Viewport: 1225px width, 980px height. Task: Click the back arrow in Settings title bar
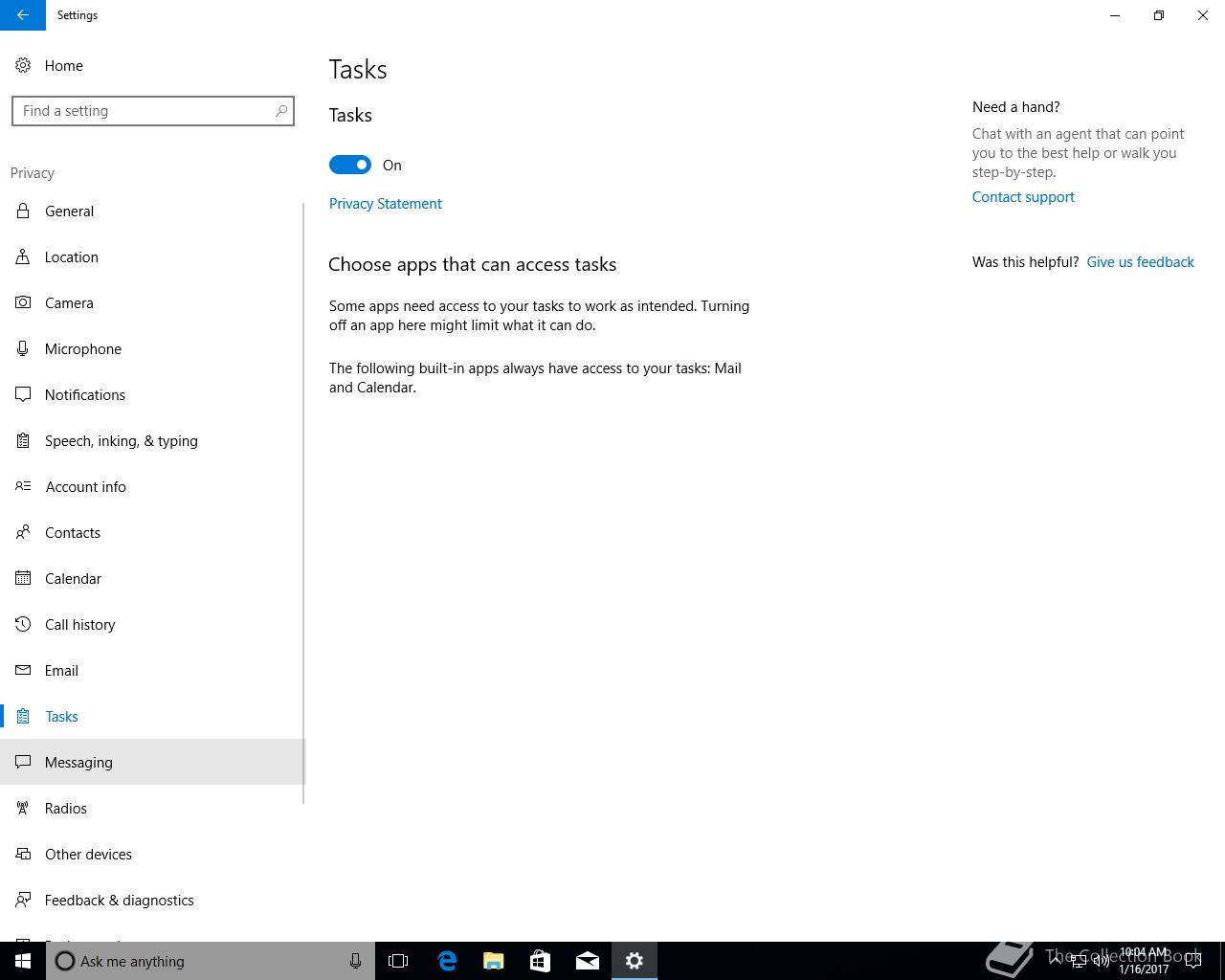tap(23, 15)
